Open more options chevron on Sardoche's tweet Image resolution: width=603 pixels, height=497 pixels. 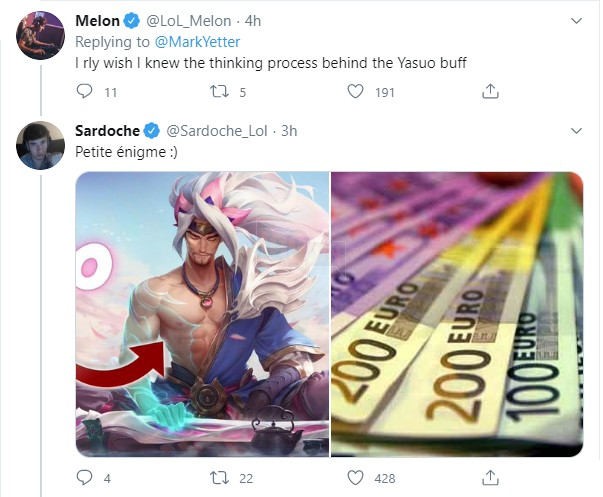[x=576, y=131]
